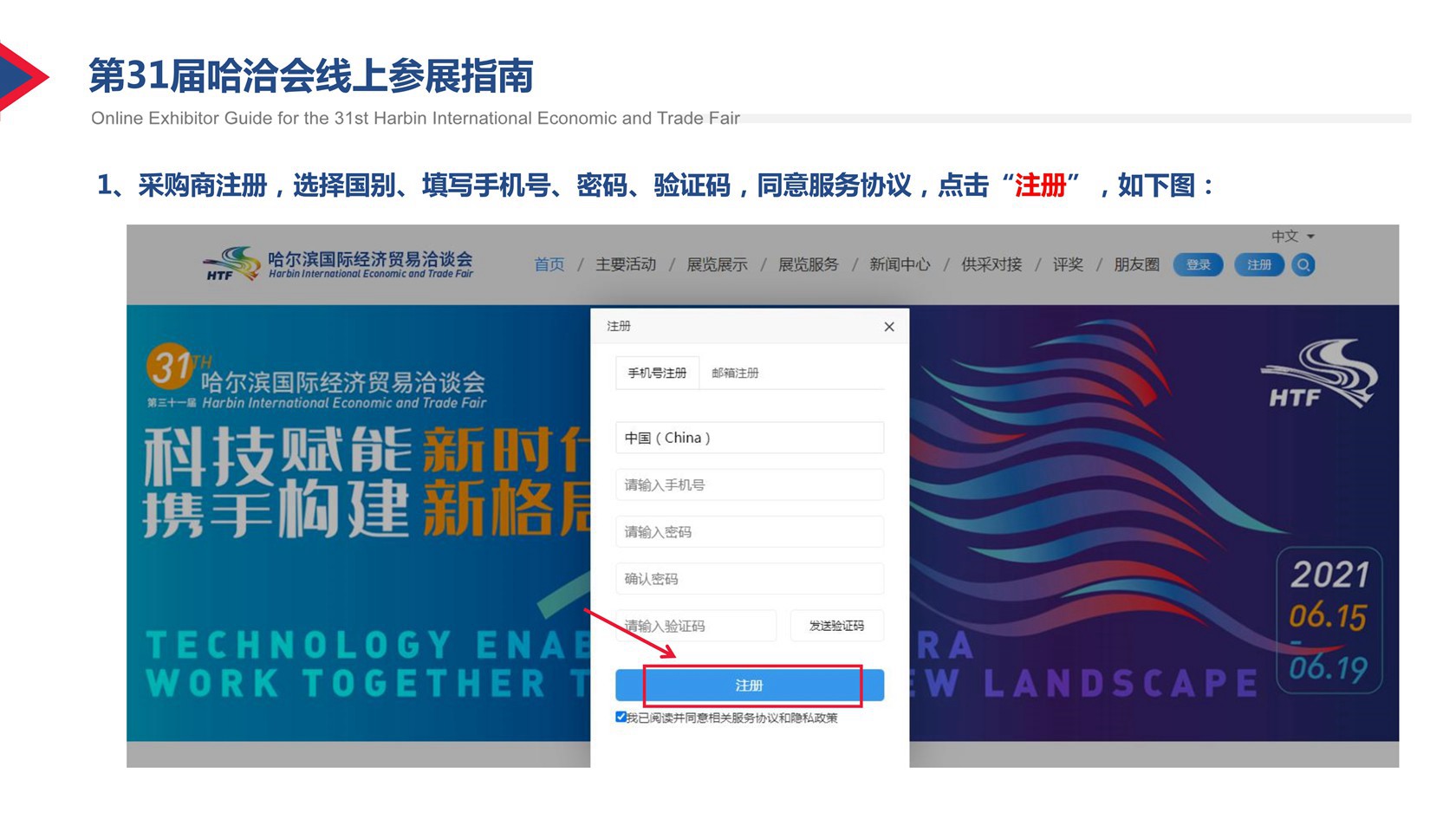Uncheck the service agreement checkbox

coord(621,717)
